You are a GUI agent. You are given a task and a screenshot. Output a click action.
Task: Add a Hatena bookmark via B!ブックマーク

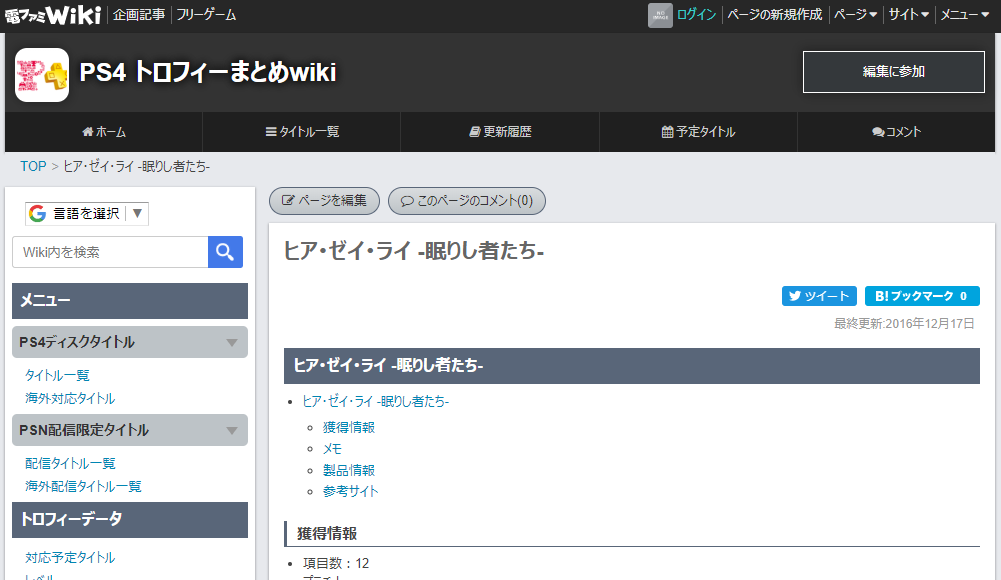921,296
